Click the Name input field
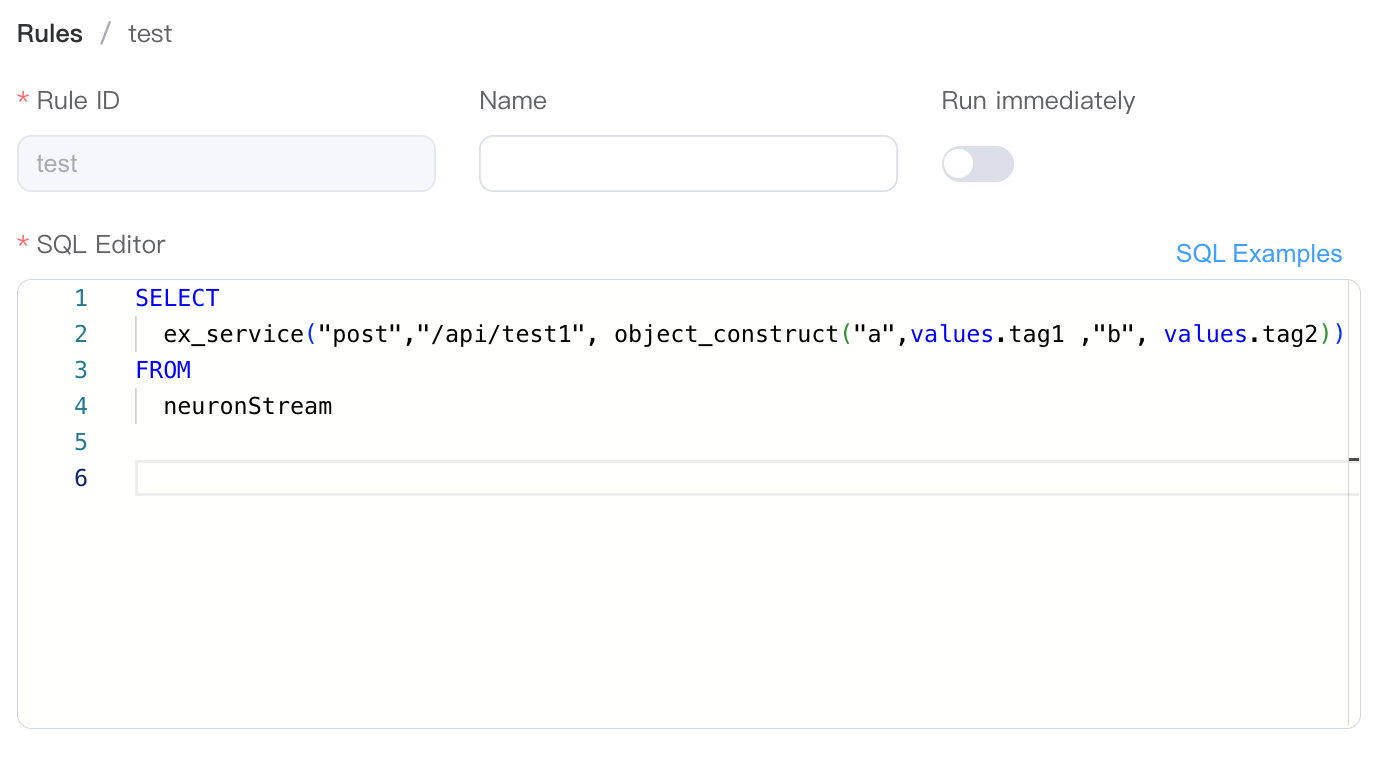Screen dimensions: 1378x770 point(688,164)
